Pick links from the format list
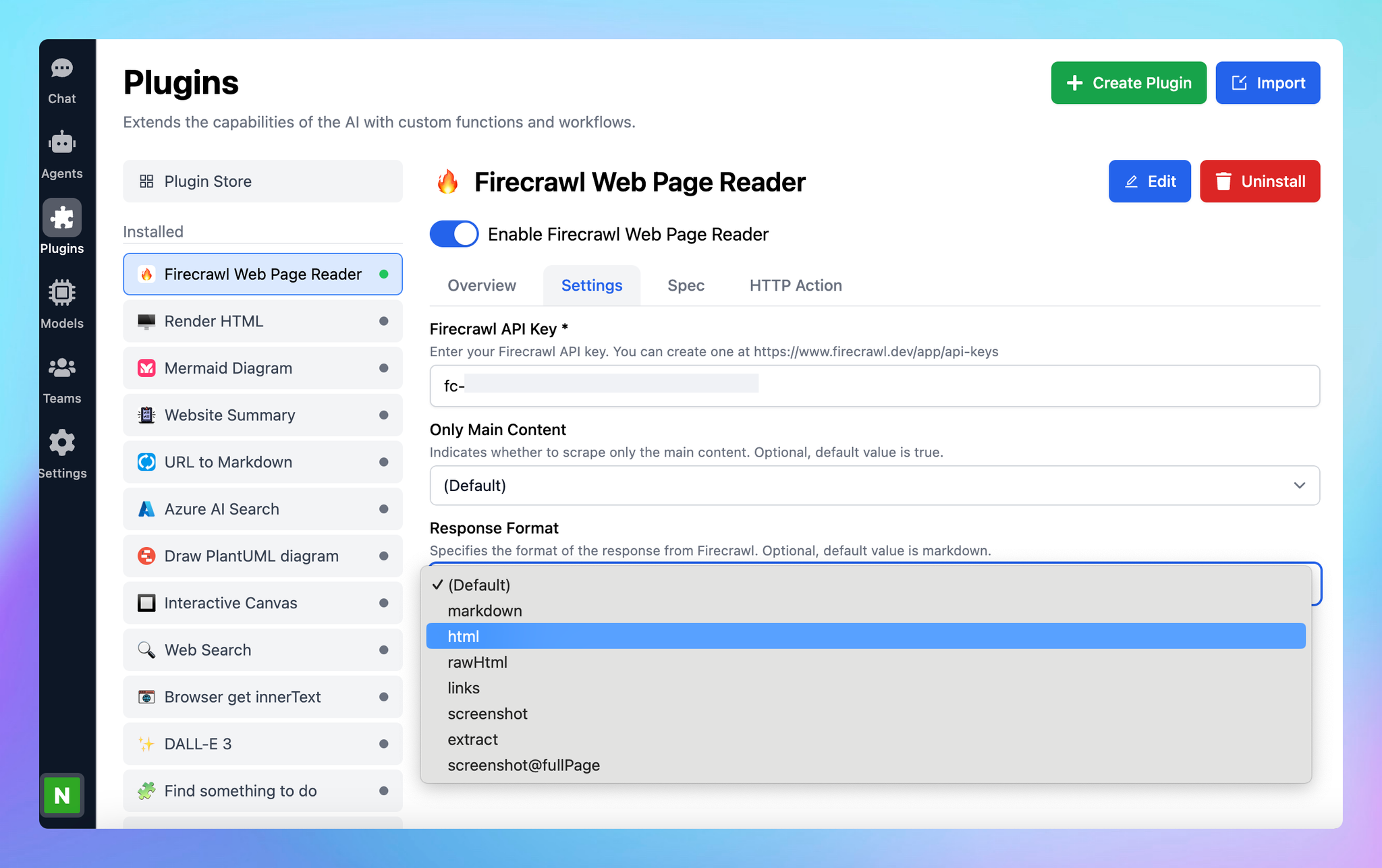This screenshot has width=1382, height=868. coord(866,688)
